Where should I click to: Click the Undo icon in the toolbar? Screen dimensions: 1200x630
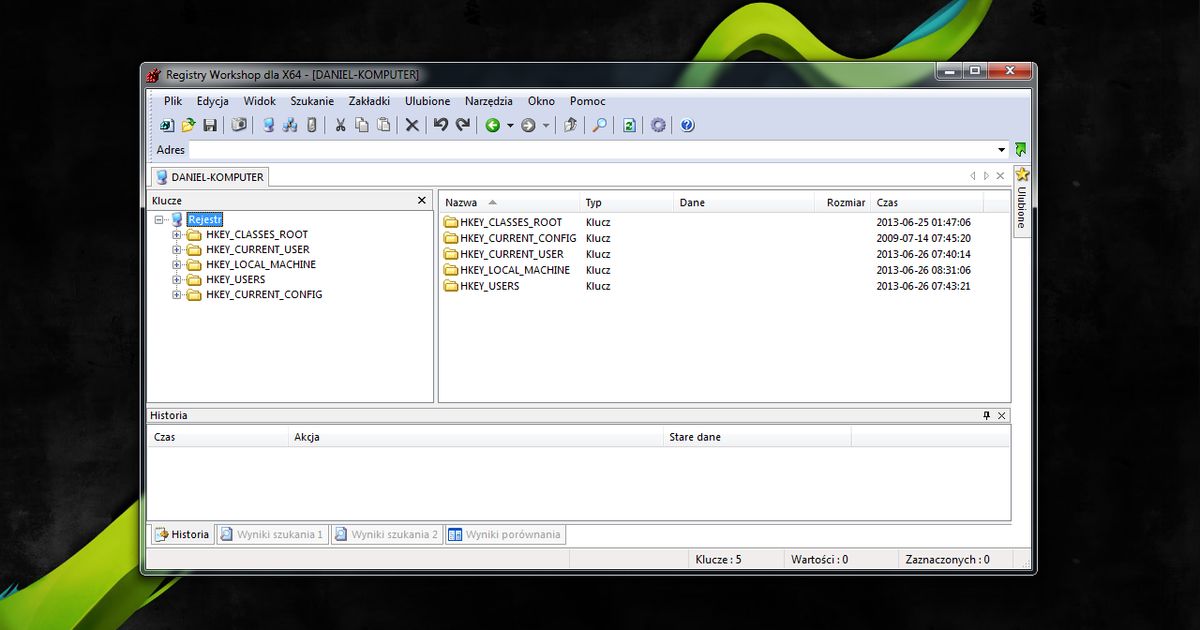pos(441,125)
